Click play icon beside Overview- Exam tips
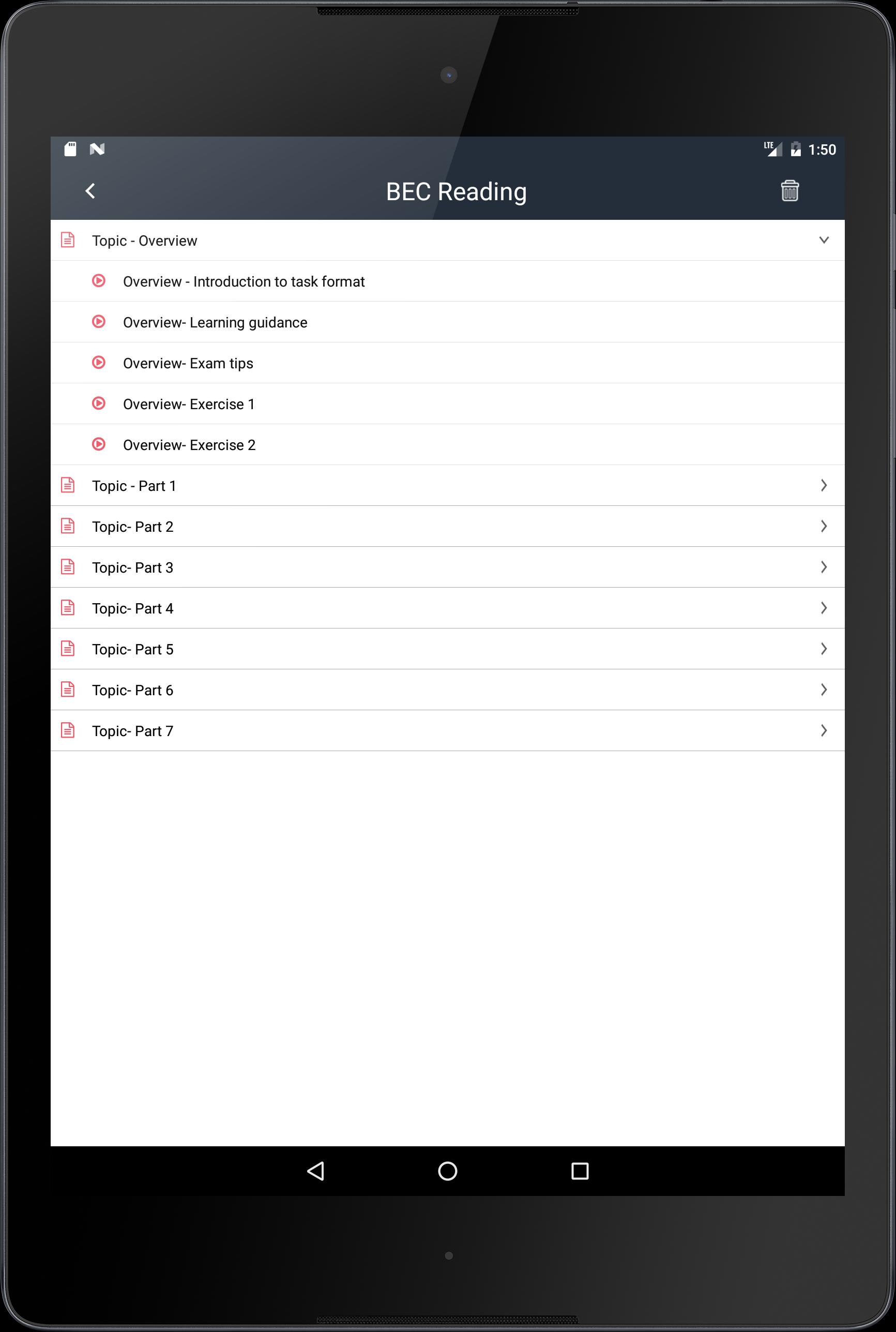Image resolution: width=896 pixels, height=1332 pixels. (x=99, y=363)
